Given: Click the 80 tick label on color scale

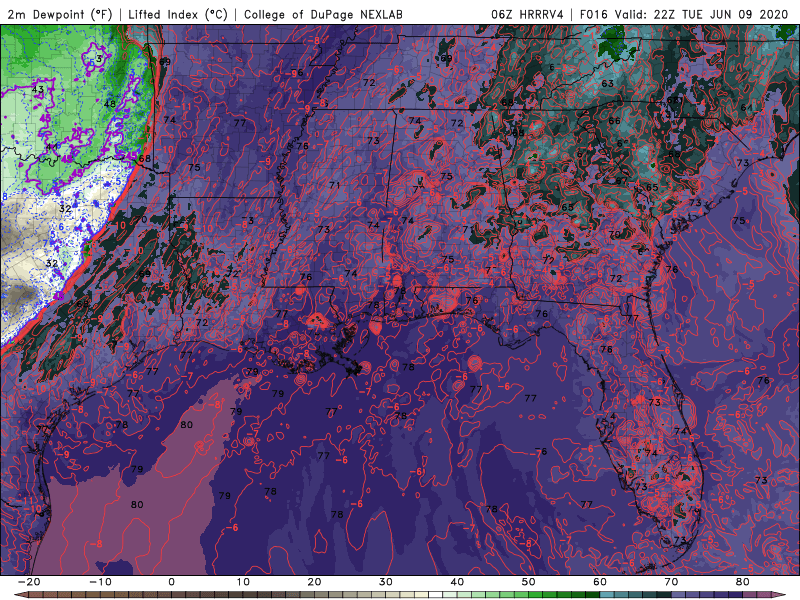Looking at the screenshot, I should click(x=743, y=582).
